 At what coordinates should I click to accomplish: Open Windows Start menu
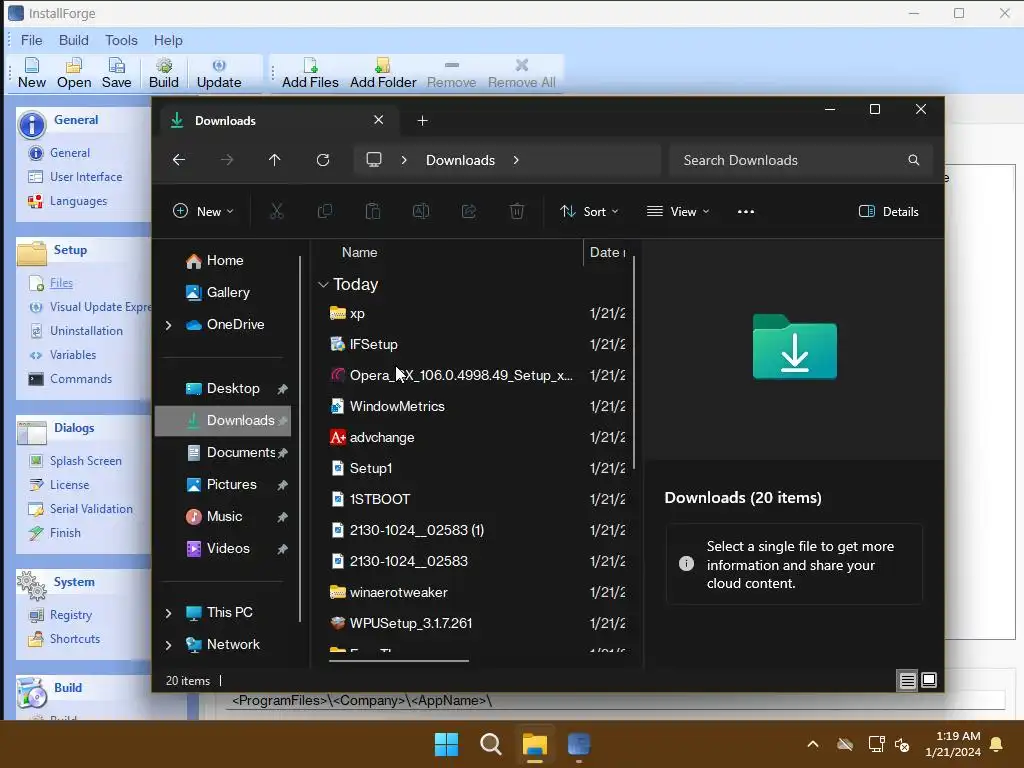447,744
